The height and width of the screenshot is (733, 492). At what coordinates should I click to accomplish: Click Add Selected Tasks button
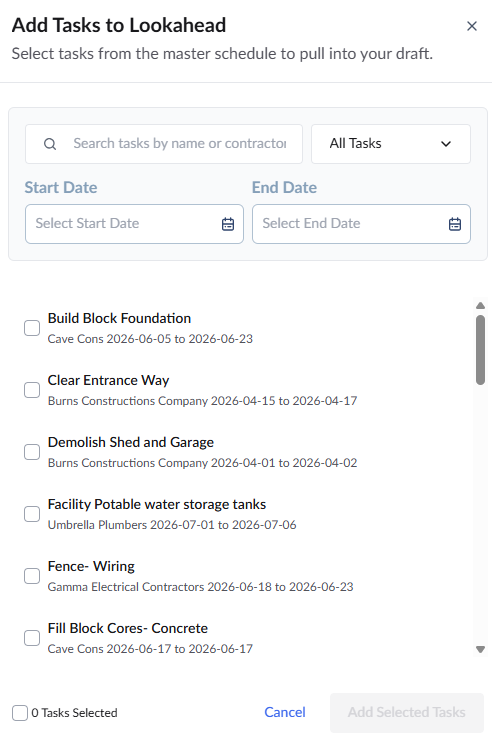tap(407, 712)
